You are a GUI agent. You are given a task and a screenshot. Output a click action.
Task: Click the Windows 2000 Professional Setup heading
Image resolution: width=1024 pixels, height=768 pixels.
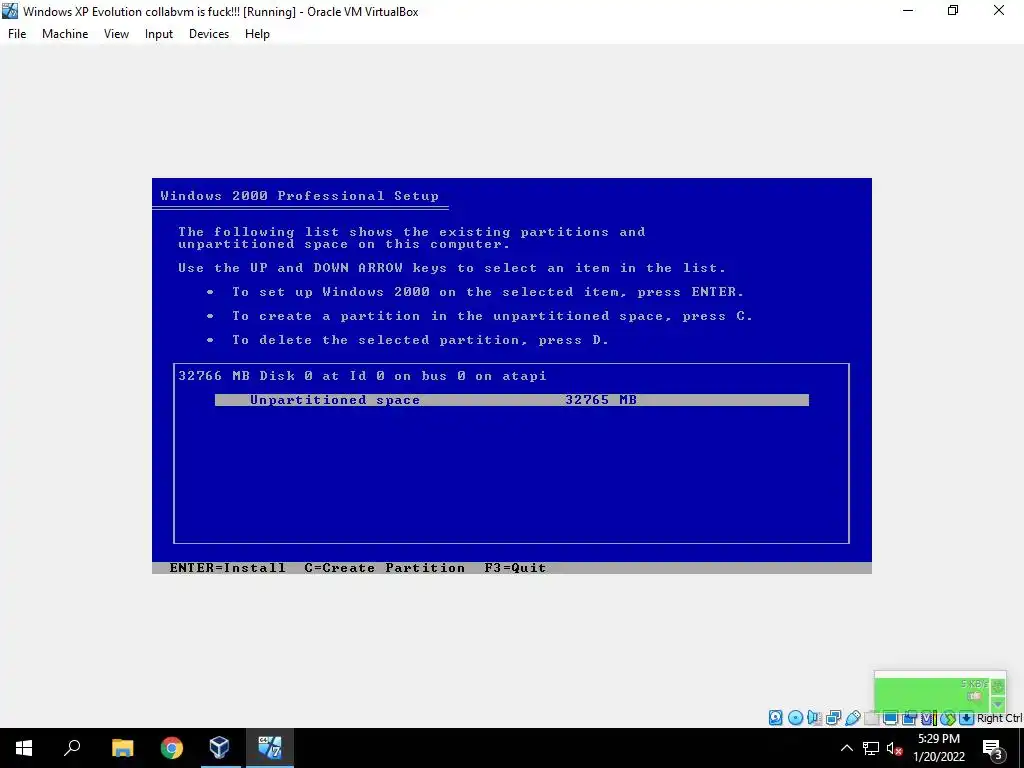[300, 196]
